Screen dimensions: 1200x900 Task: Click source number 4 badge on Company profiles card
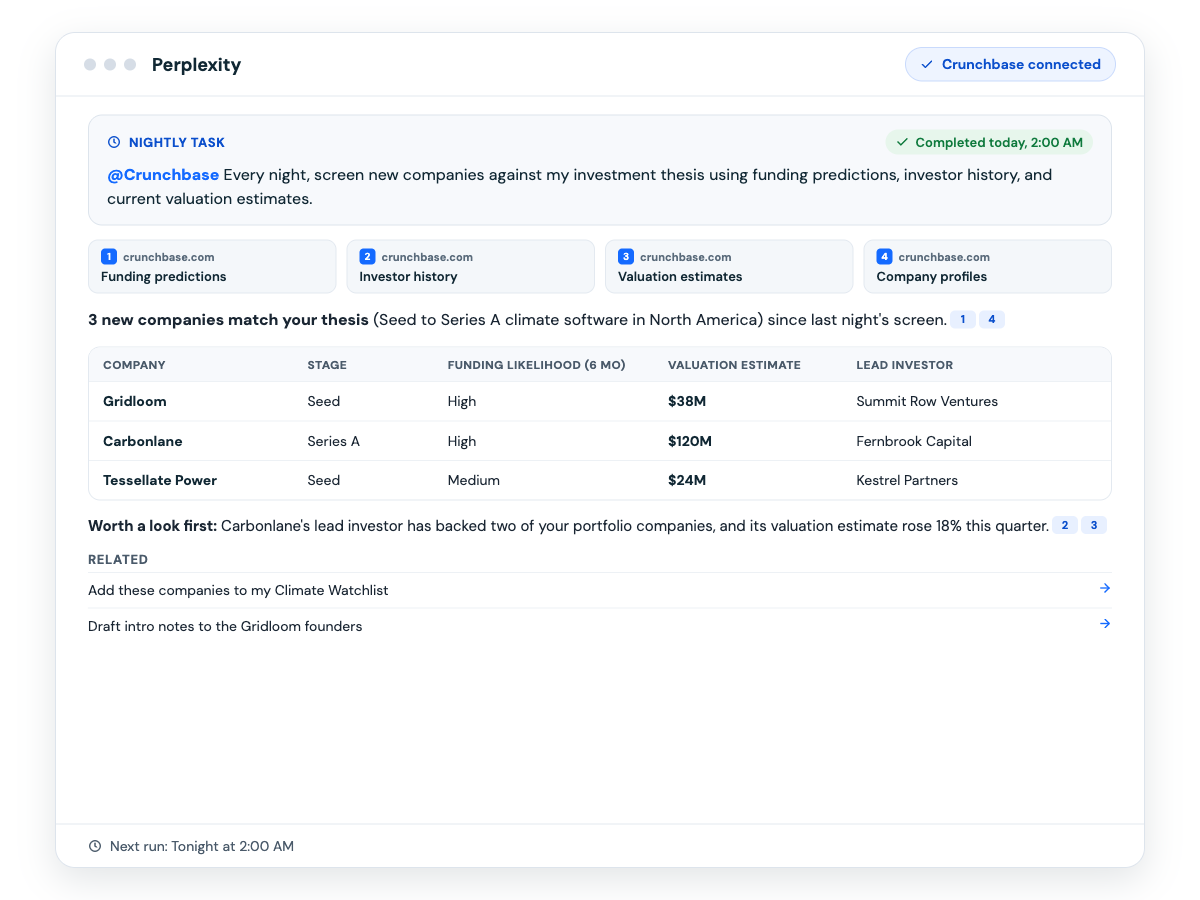[x=884, y=257]
